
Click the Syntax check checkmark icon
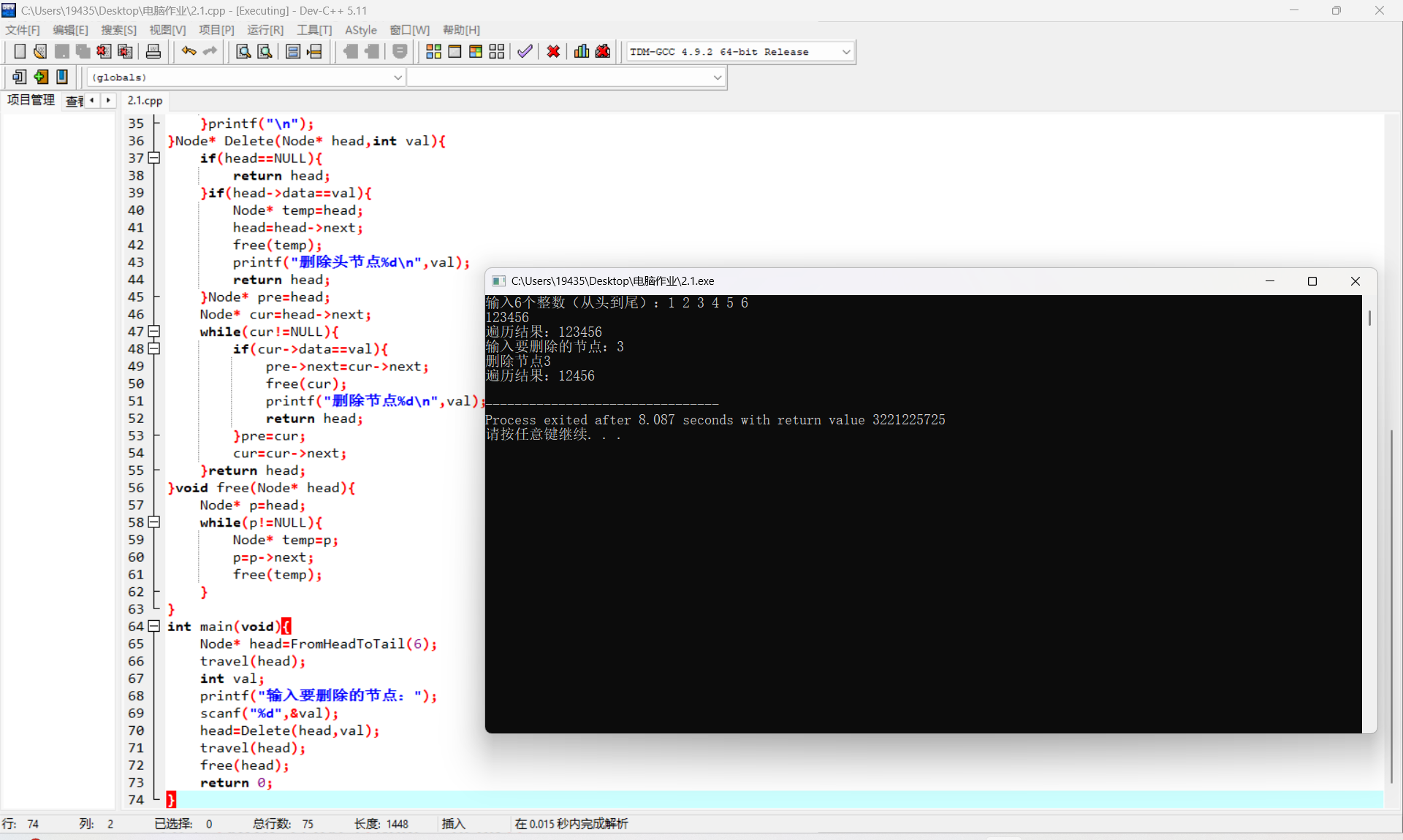(x=525, y=51)
